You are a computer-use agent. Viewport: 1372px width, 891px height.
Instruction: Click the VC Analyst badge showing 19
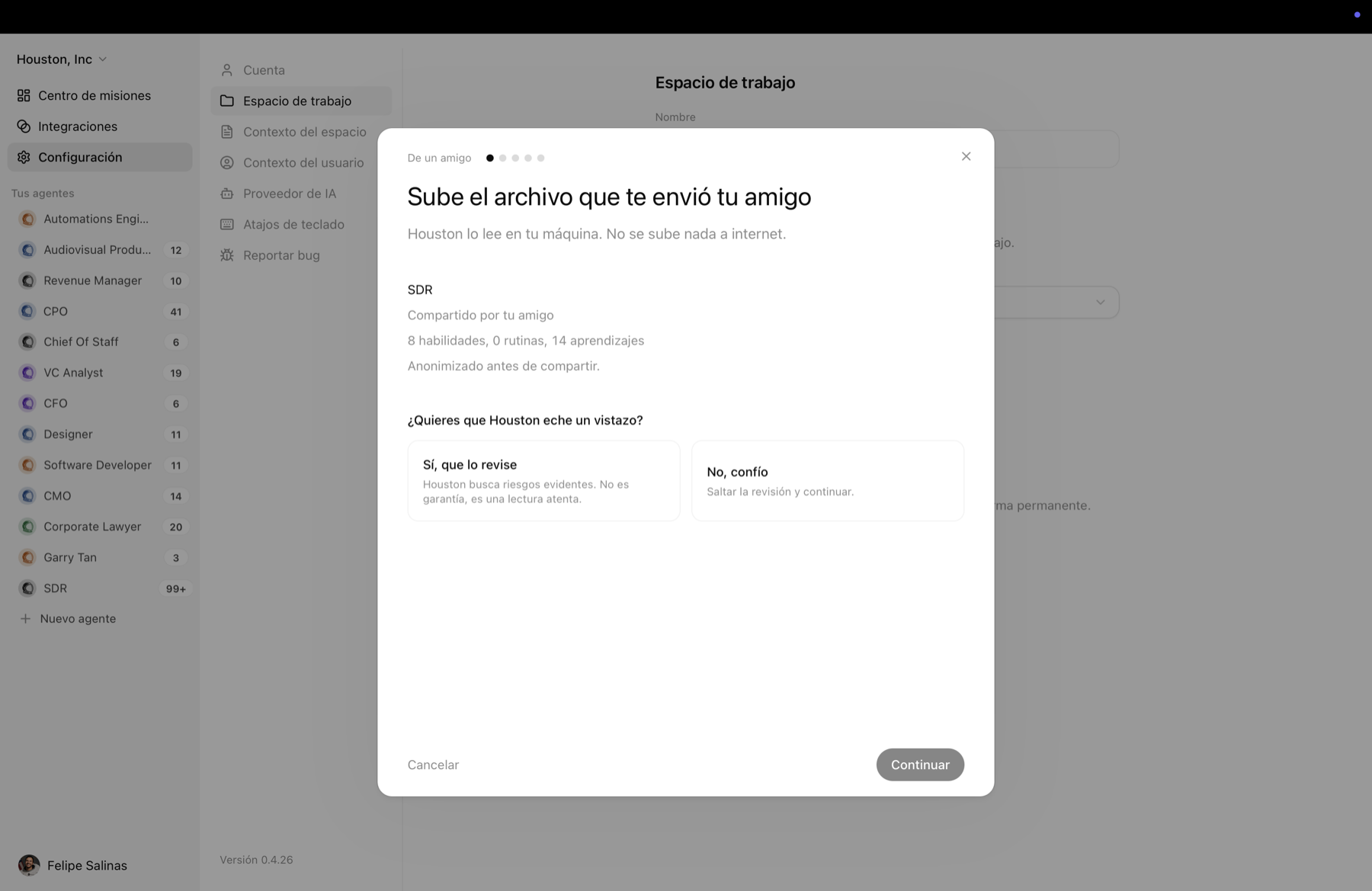176,373
